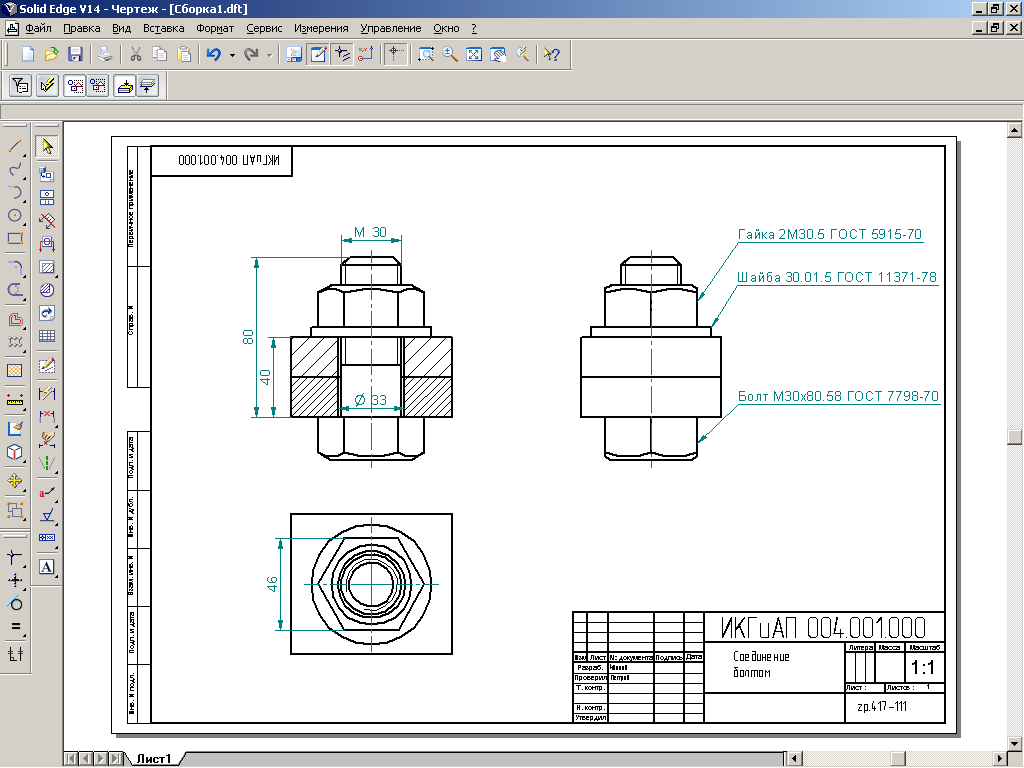Save the drawing with the floppy icon
1024x768 pixels.
pyautogui.click(x=75, y=54)
